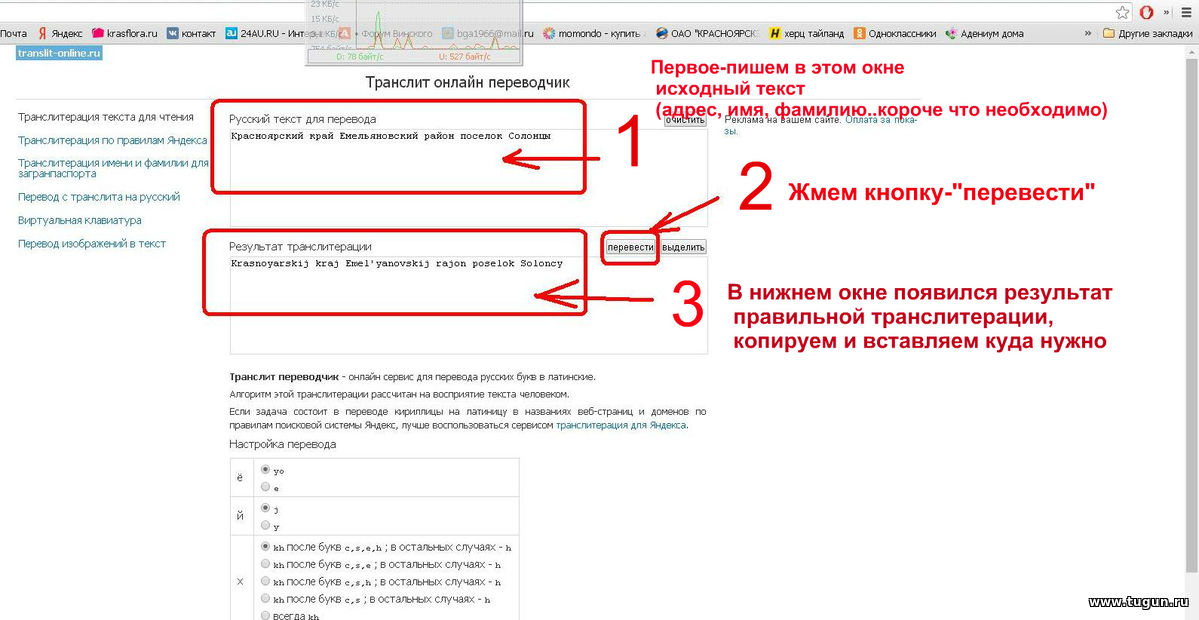
Task: Click the Настройка перевода heading
Action: click(x=282, y=444)
